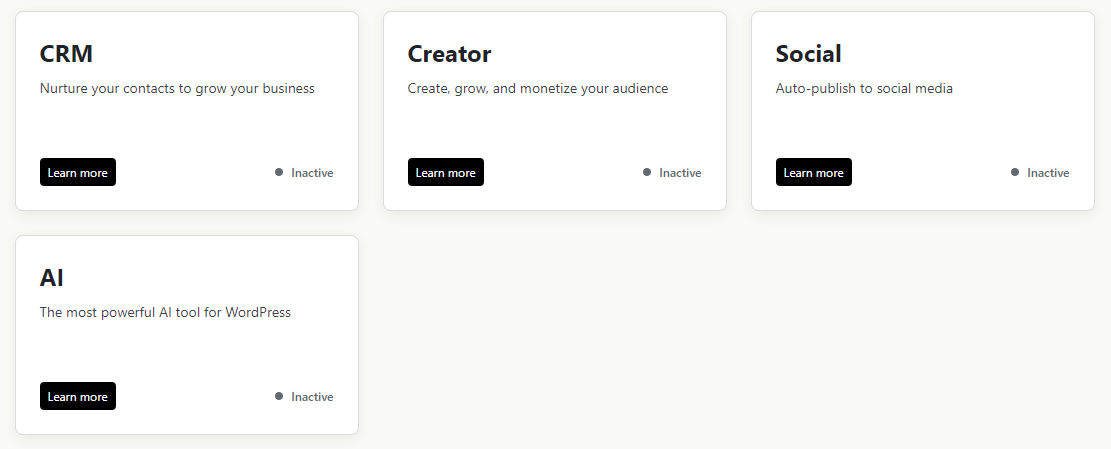
Task: Click the Inactive label on Social card
Action: click(1048, 173)
